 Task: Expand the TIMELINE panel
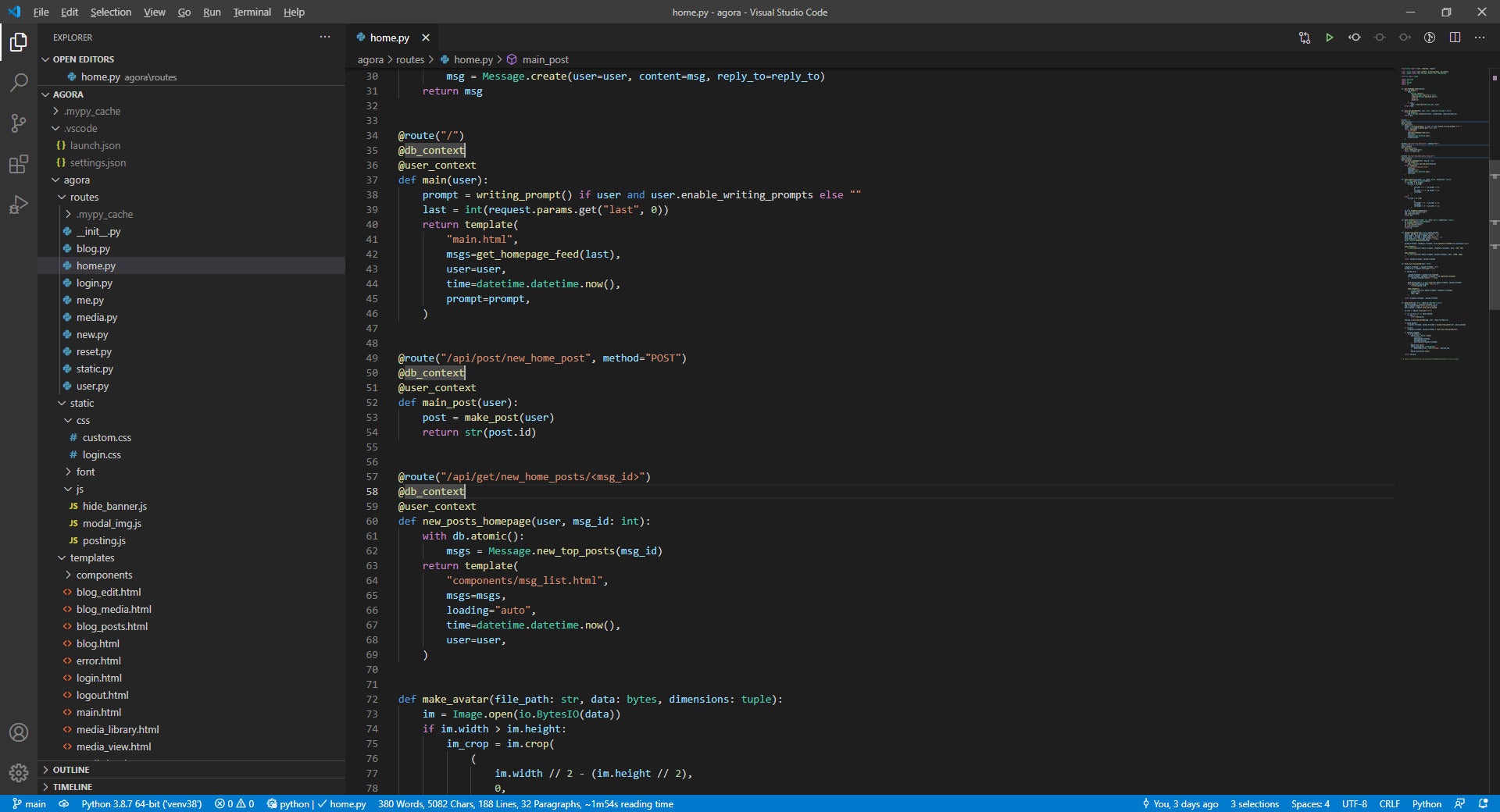click(x=191, y=787)
